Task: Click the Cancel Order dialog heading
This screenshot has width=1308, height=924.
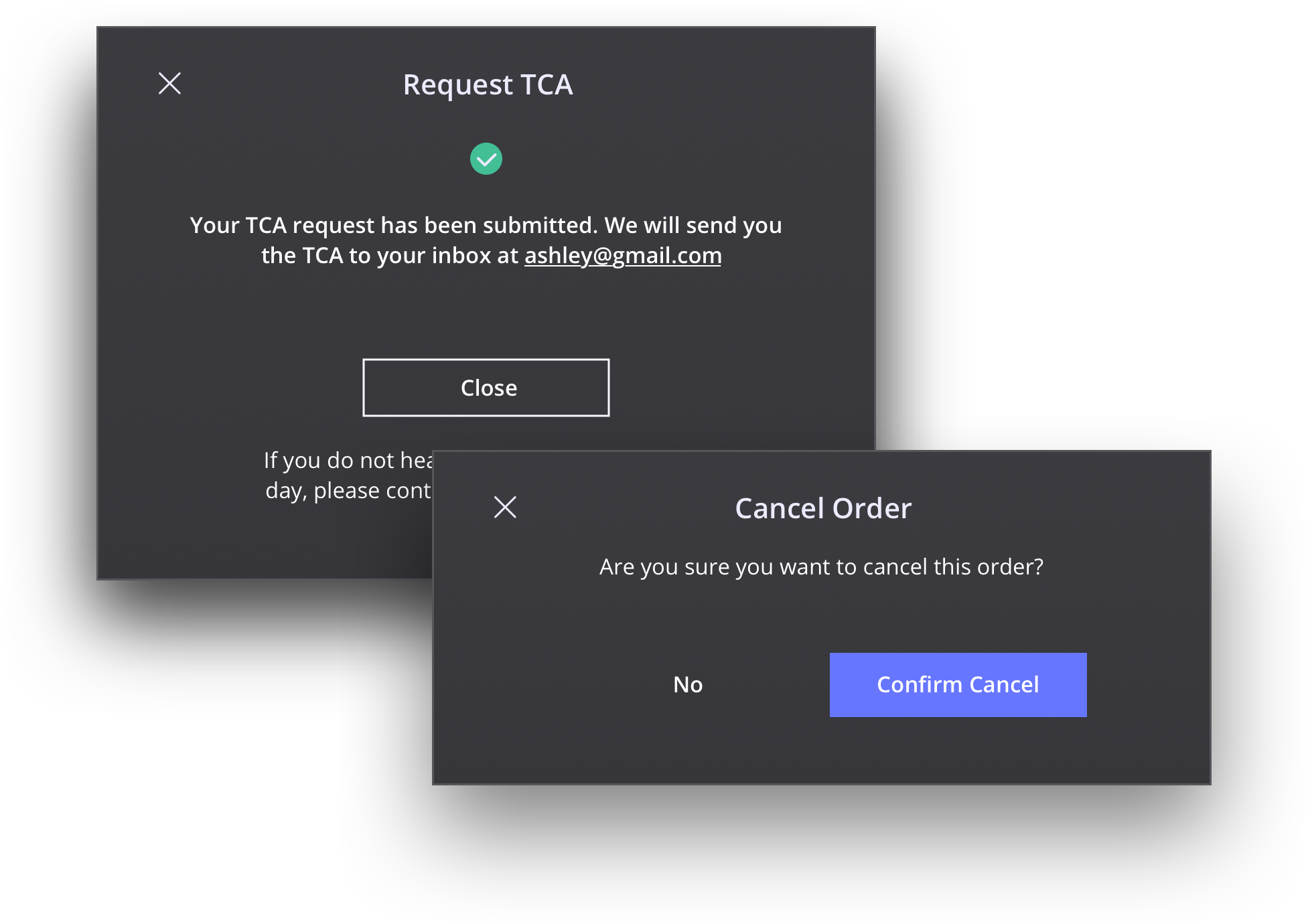Action: pos(823,509)
